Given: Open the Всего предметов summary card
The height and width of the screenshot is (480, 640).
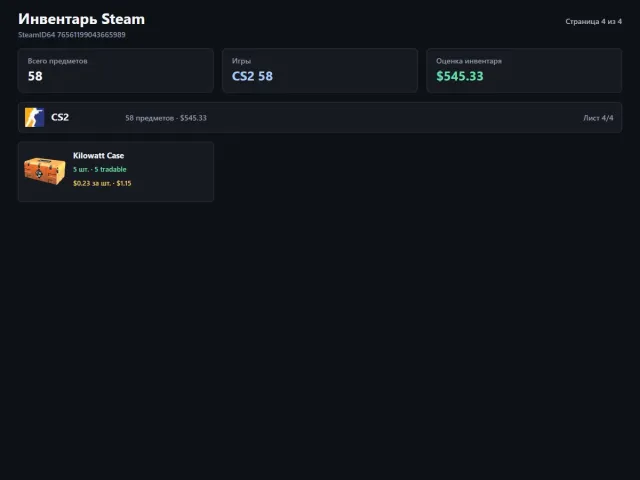Looking at the screenshot, I should tap(116, 70).
